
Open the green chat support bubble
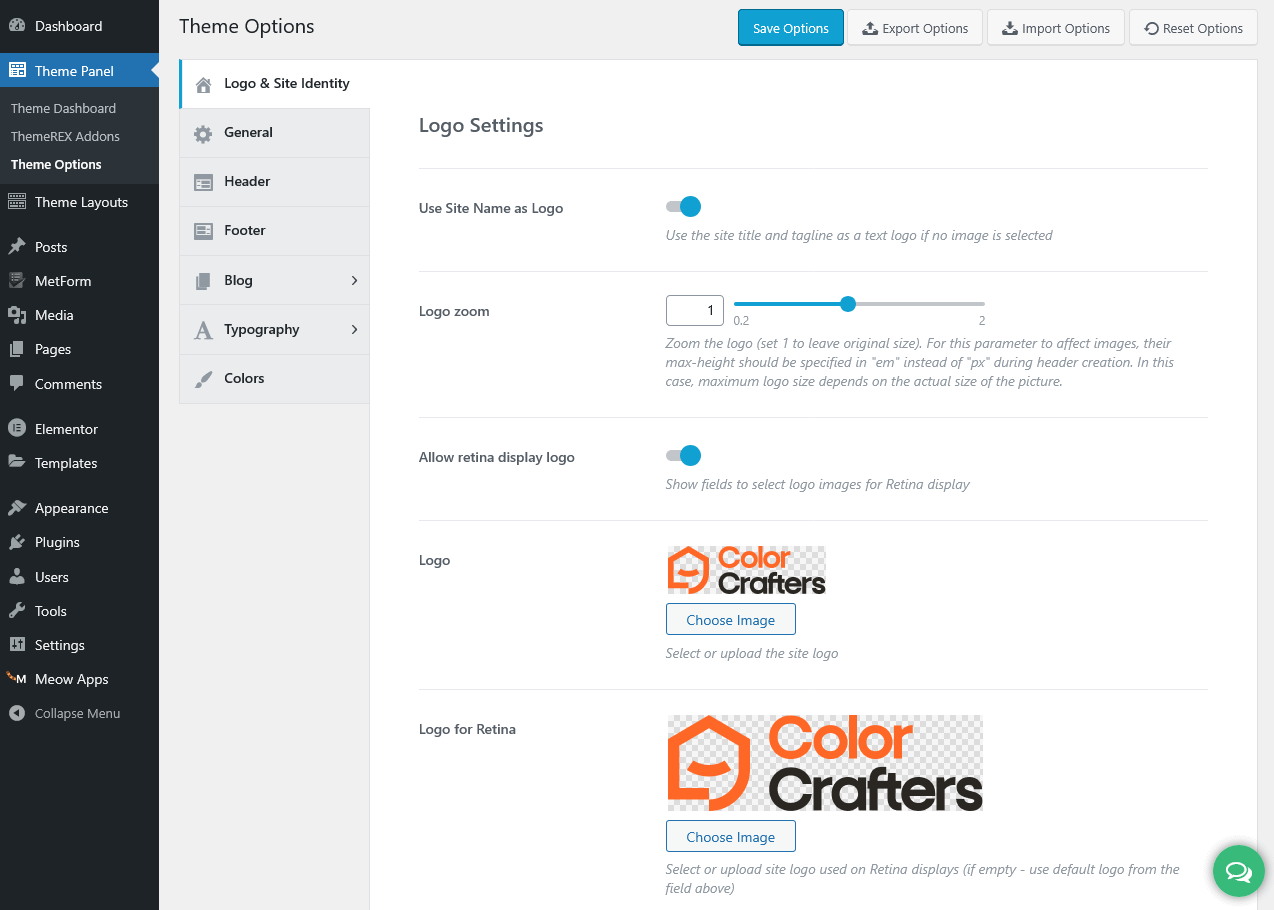(1239, 872)
